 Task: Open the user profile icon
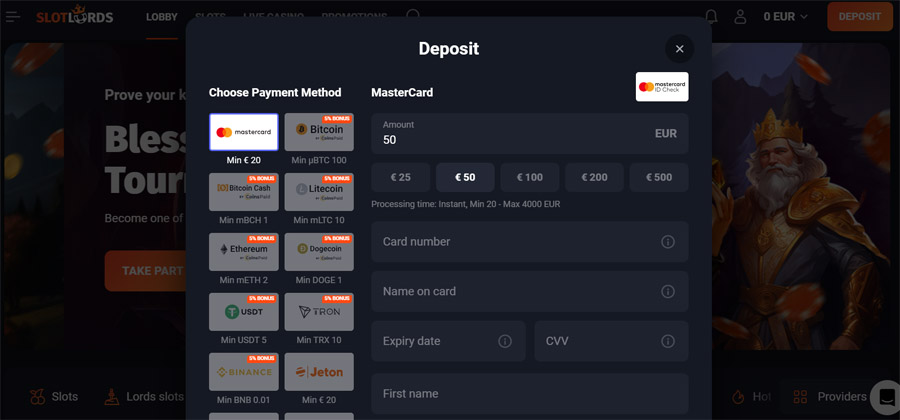pyautogui.click(x=740, y=17)
